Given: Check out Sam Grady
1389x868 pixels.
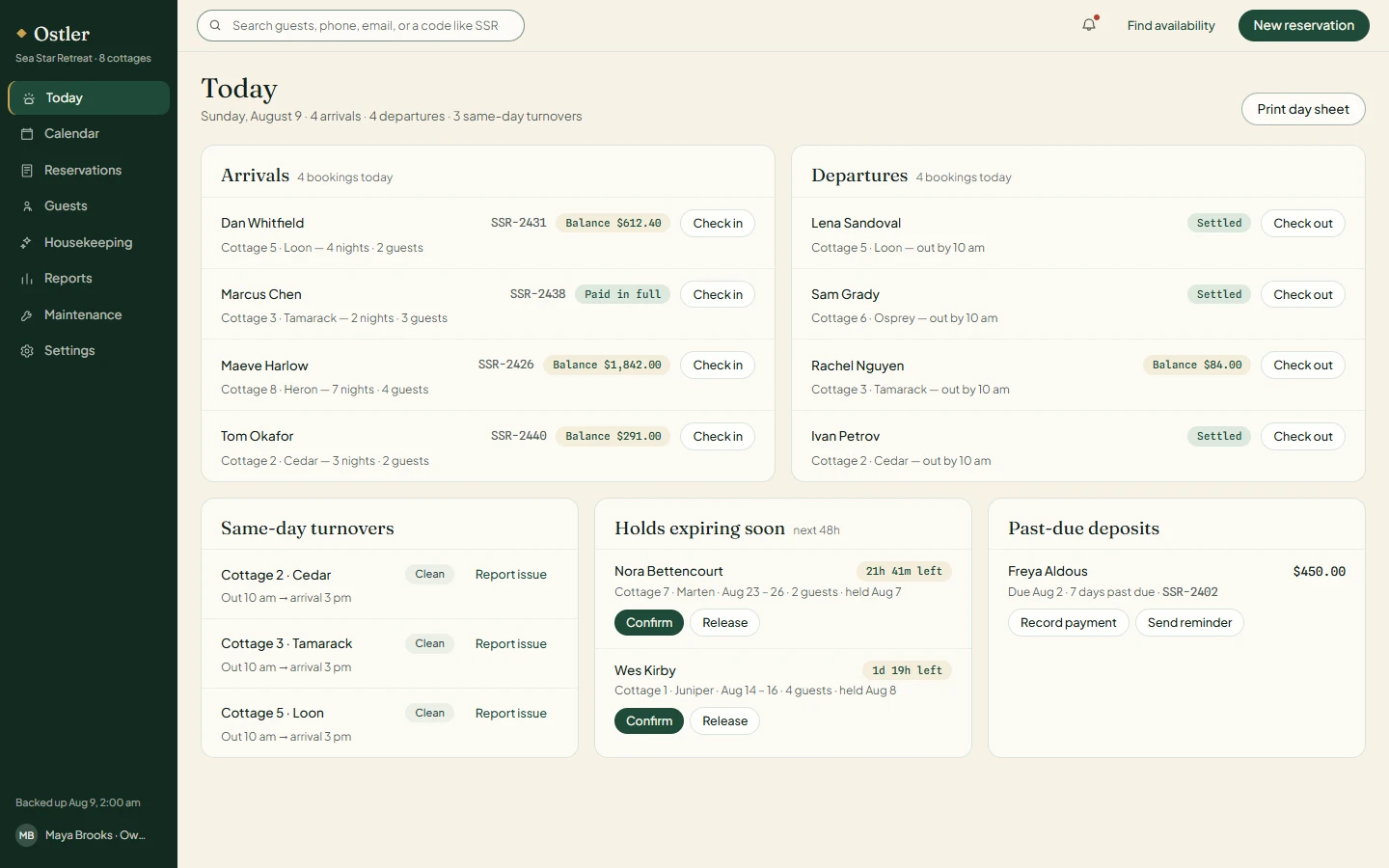Looking at the screenshot, I should tap(1303, 295).
